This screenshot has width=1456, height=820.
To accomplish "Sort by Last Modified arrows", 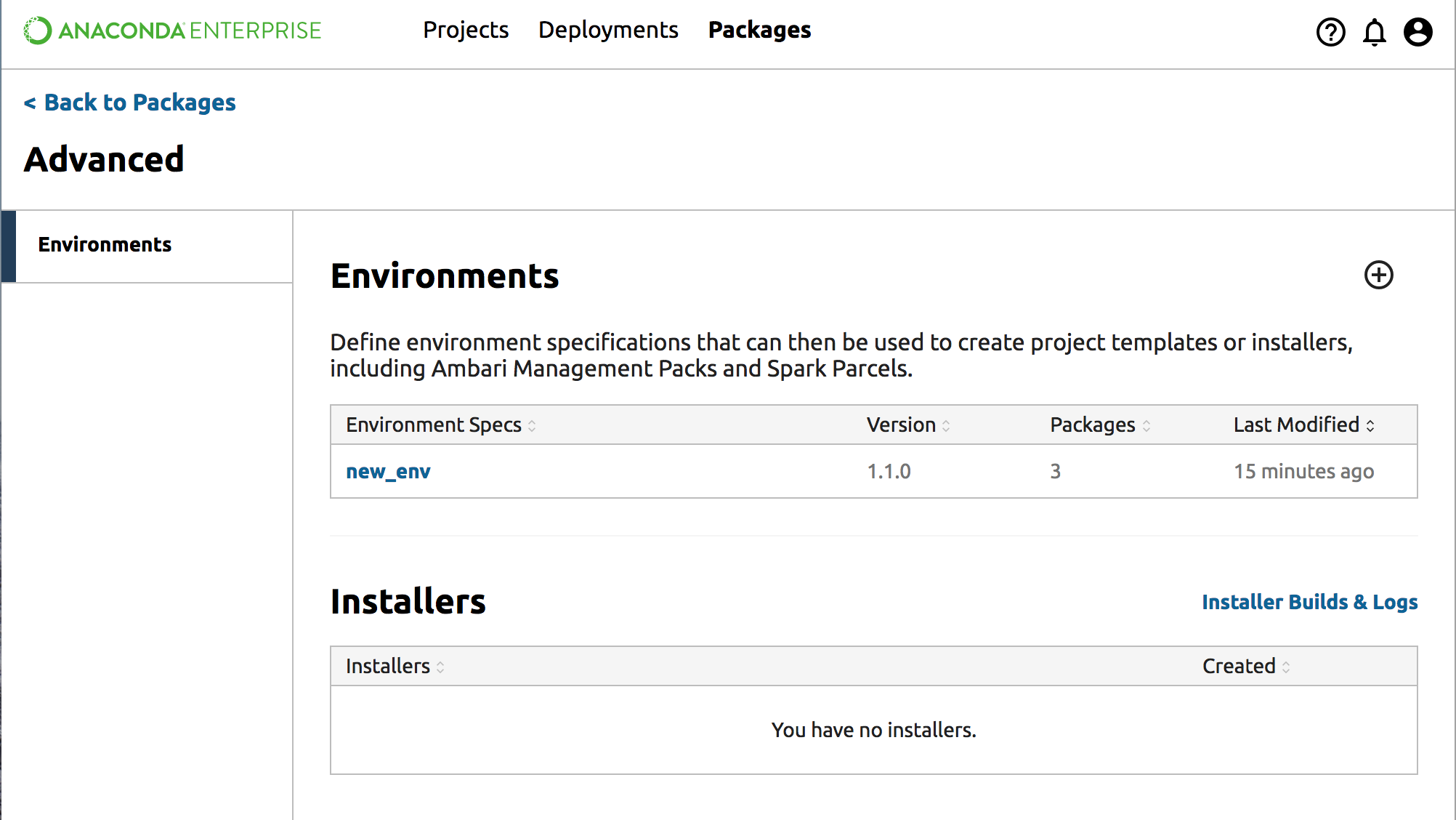I will [1370, 426].
